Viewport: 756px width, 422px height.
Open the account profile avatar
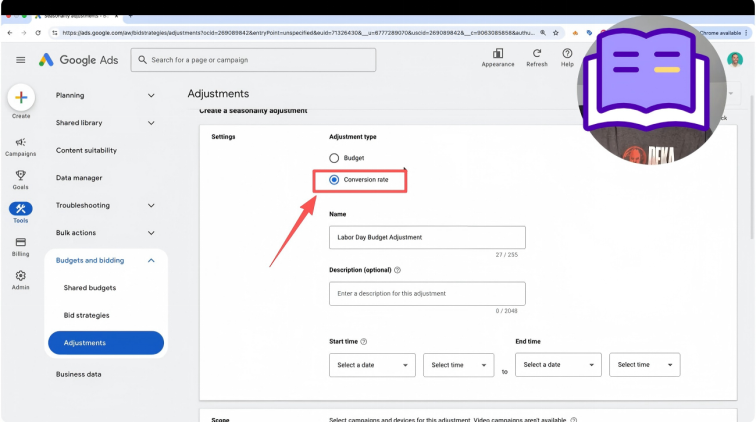click(x=735, y=59)
